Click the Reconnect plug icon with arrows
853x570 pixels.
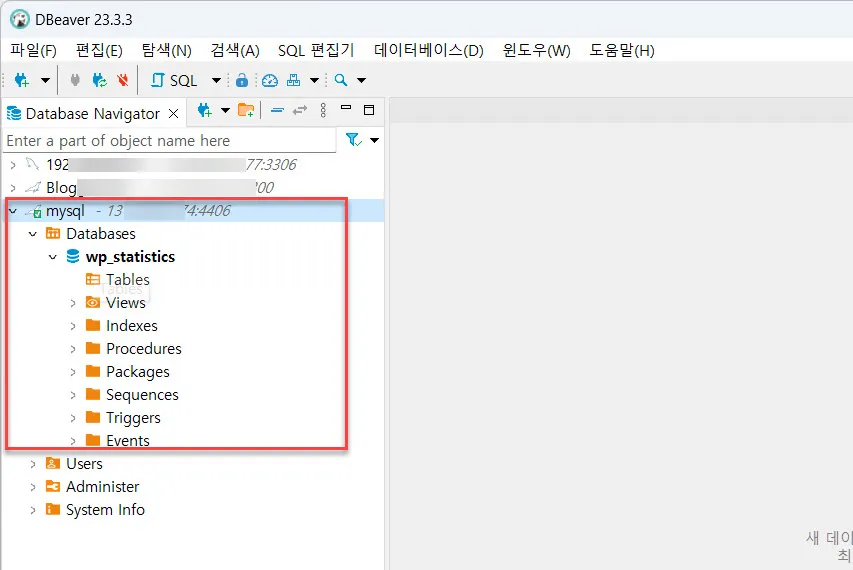[100, 80]
